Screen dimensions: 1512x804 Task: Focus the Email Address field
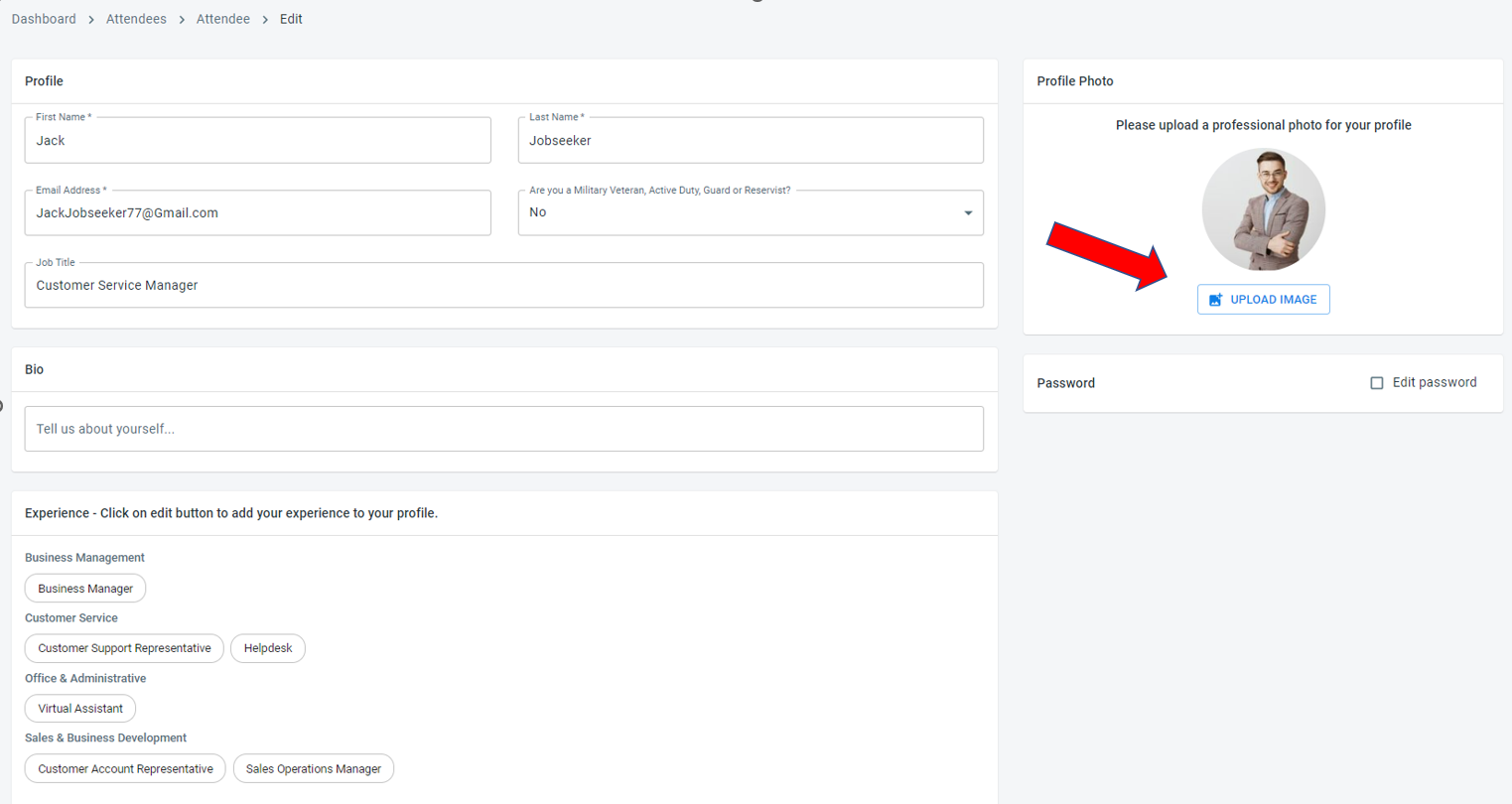click(x=257, y=212)
